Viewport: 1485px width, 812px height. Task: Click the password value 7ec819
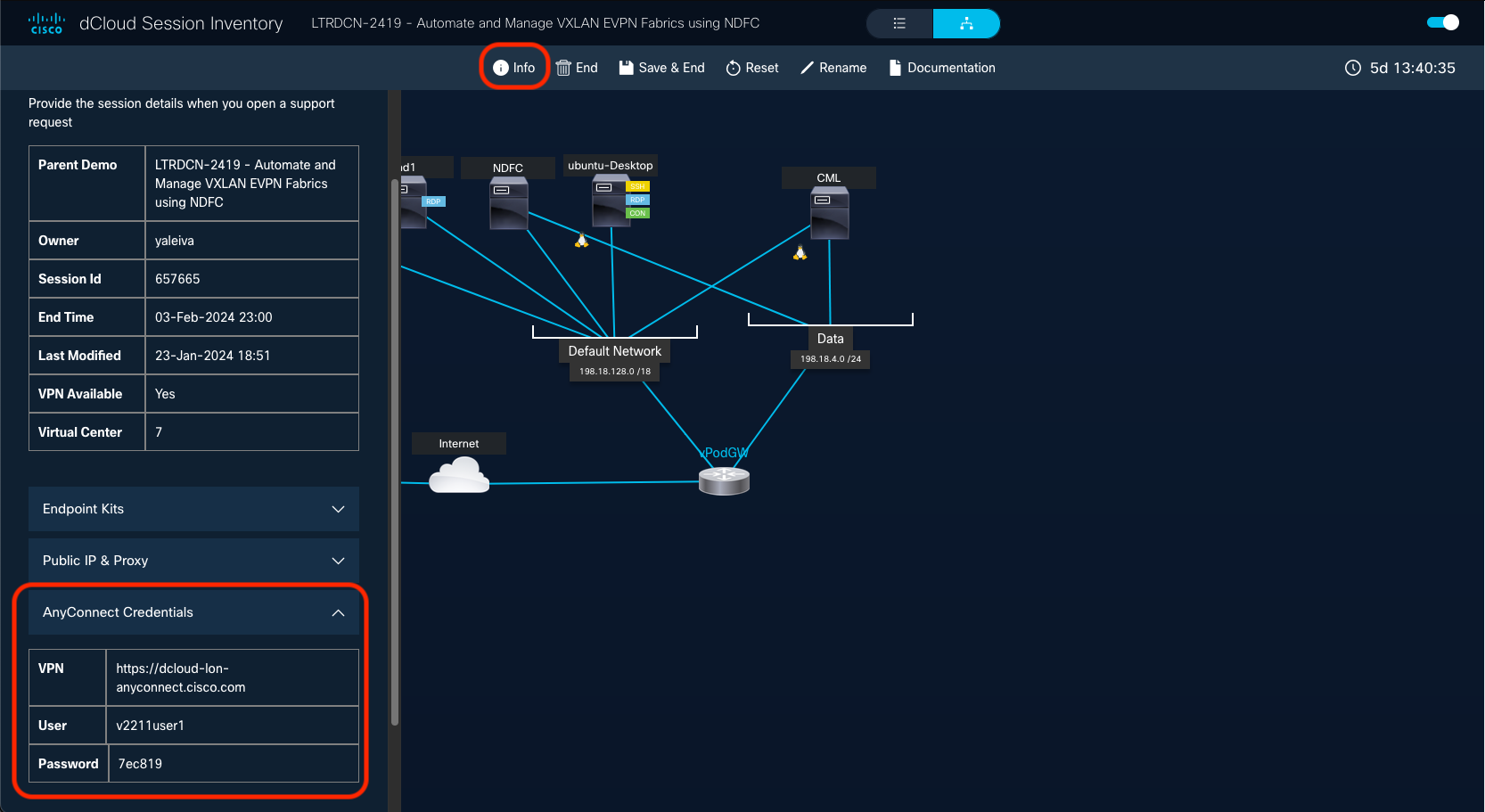(140, 764)
